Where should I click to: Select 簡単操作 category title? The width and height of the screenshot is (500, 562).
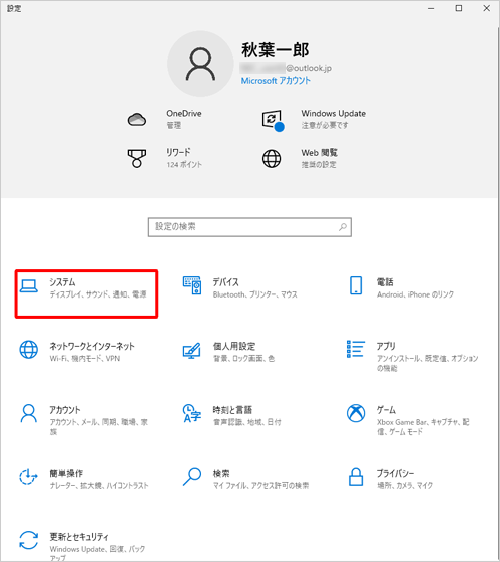(x=66, y=473)
